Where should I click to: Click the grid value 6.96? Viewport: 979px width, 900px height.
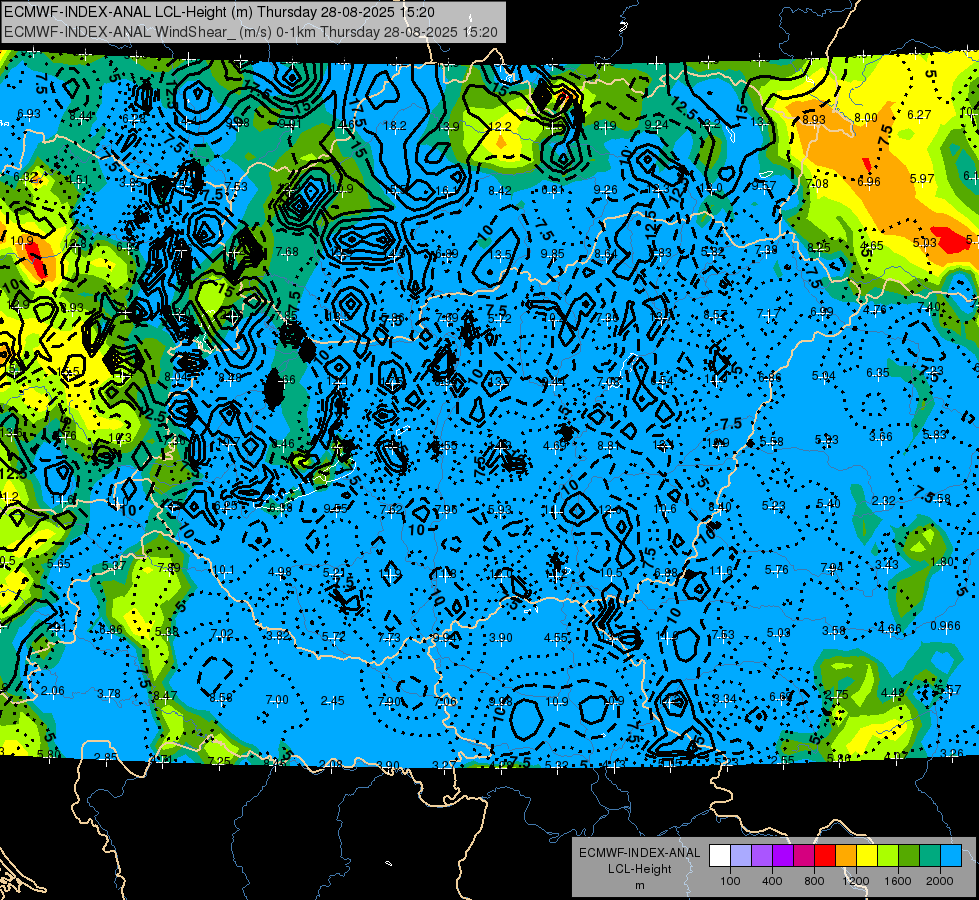tap(868, 182)
